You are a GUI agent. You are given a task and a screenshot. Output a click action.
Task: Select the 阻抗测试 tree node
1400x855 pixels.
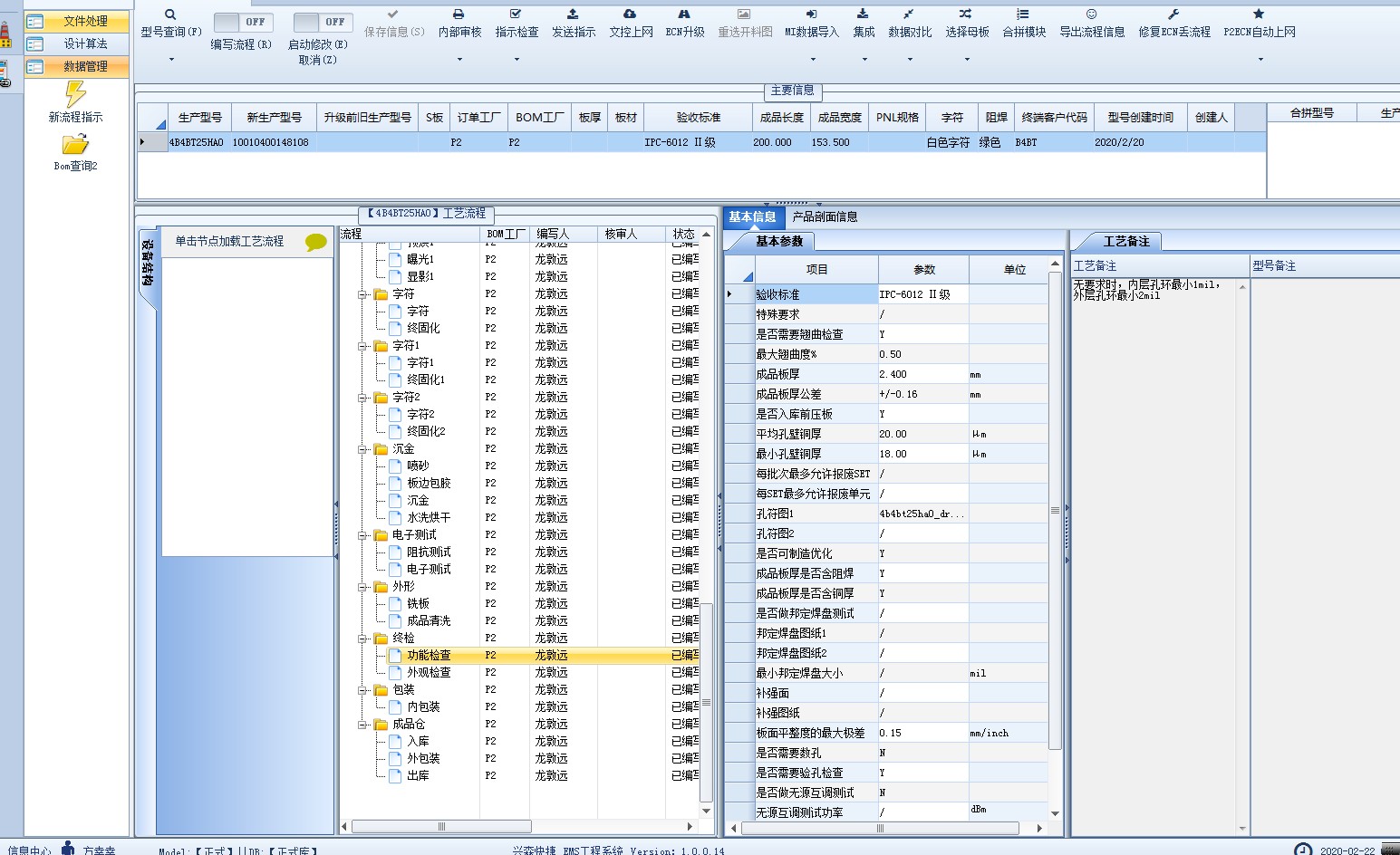(429, 552)
